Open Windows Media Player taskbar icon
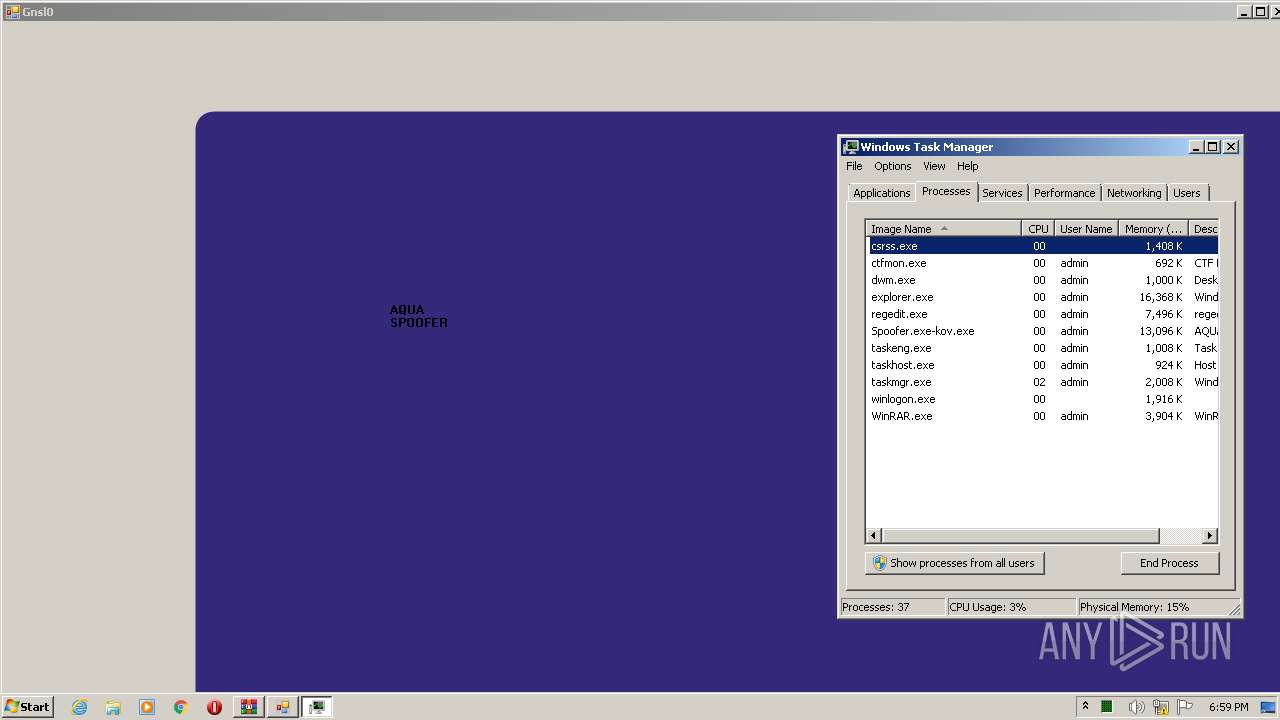Image resolution: width=1280 pixels, height=720 pixels. click(x=147, y=707)
